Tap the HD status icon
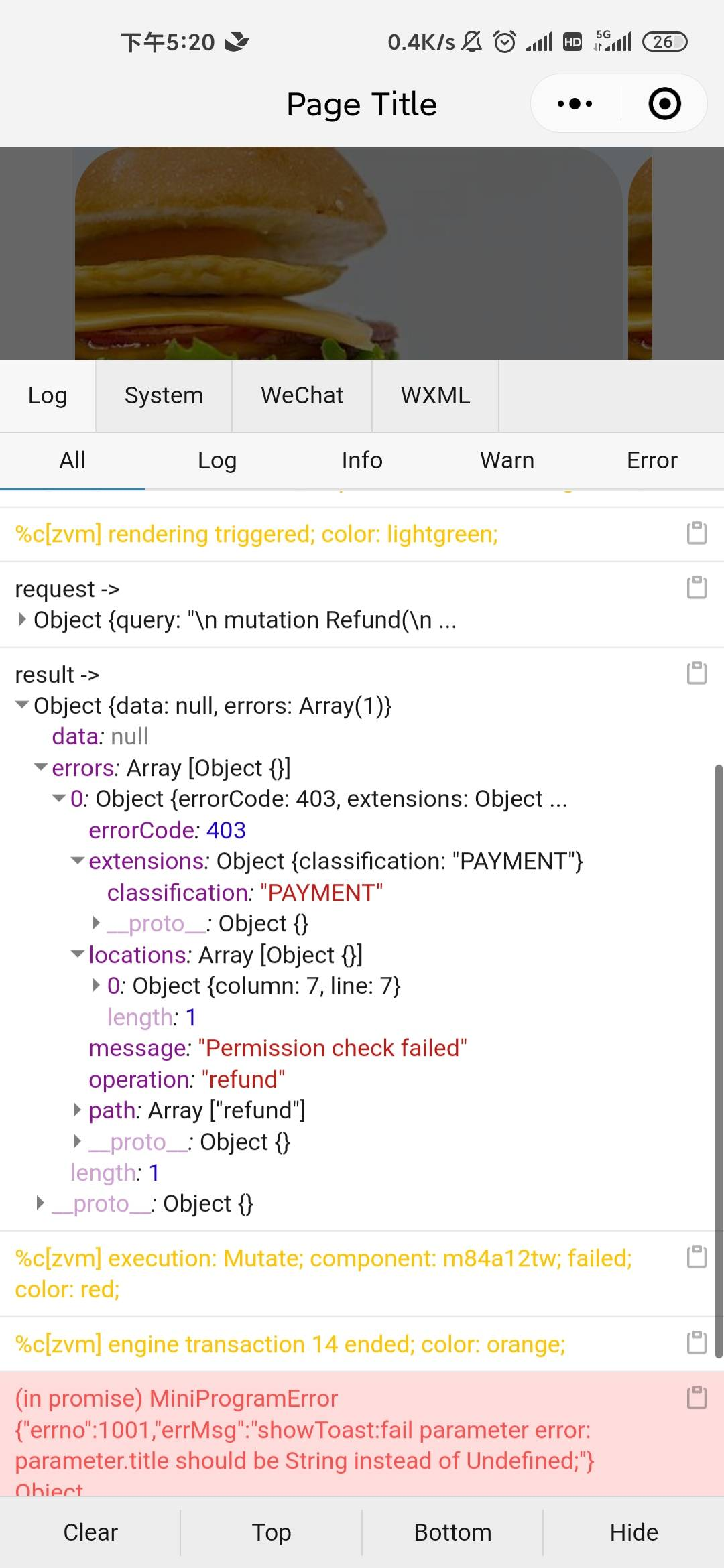Screen dimensions: 724x1568 pyautogui.click(x=572, y=42)
